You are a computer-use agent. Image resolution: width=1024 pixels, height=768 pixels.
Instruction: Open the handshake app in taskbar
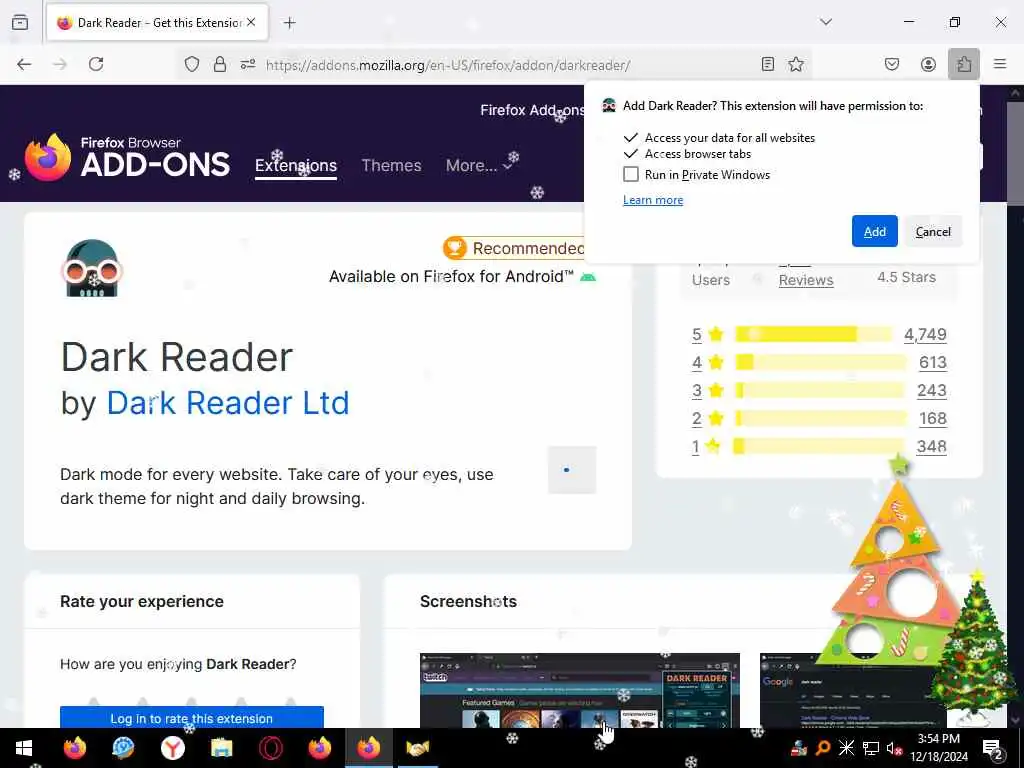tap(417, 748)
